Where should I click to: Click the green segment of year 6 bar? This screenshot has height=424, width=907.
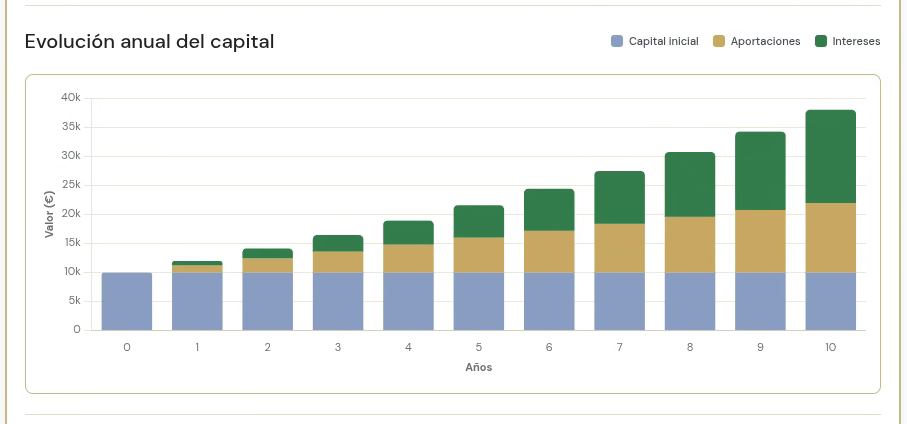(549, 210)
